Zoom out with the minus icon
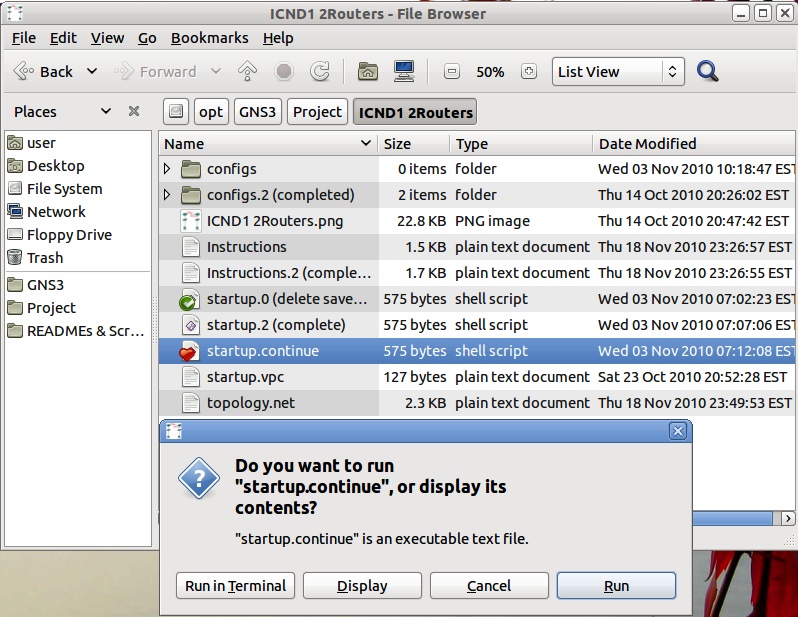Screen dimensions: 798x617 pyautogui.click(x=452, y=72)
